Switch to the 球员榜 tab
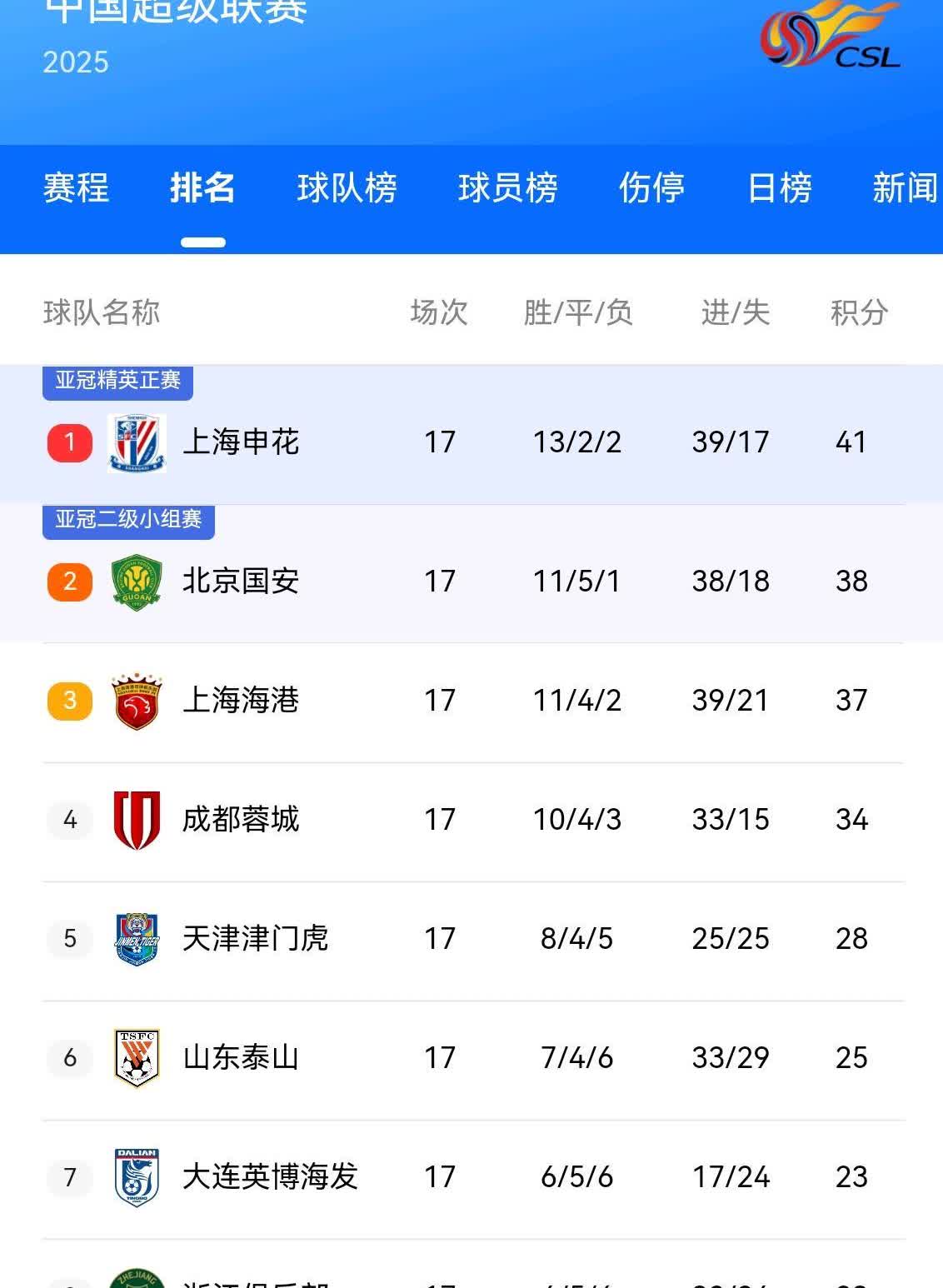Viewport: 943px width, 1288px height. tap(507, 187)
